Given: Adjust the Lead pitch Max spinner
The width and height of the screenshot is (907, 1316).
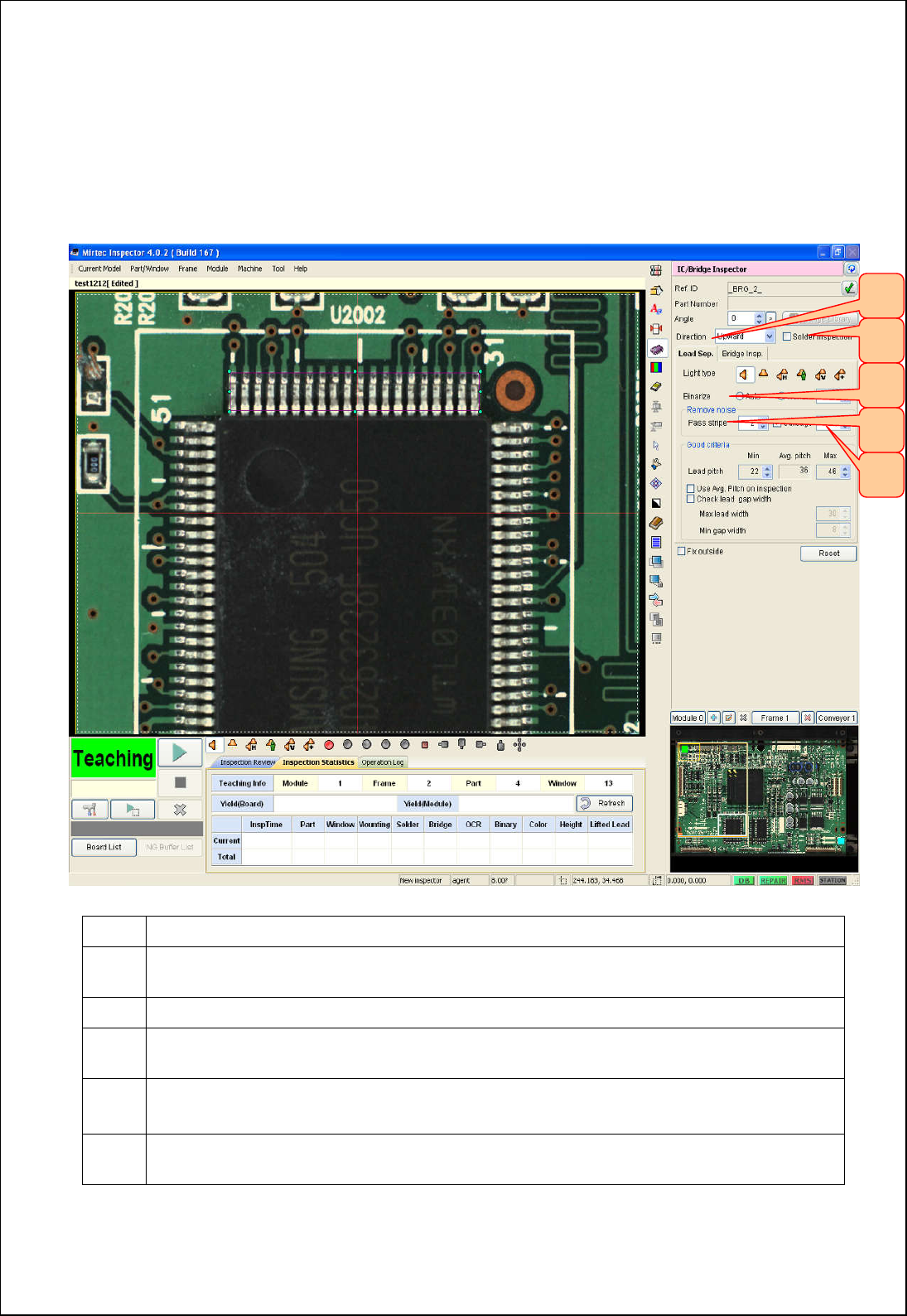Looking at the screenshot, I should [x=845, y=472].
